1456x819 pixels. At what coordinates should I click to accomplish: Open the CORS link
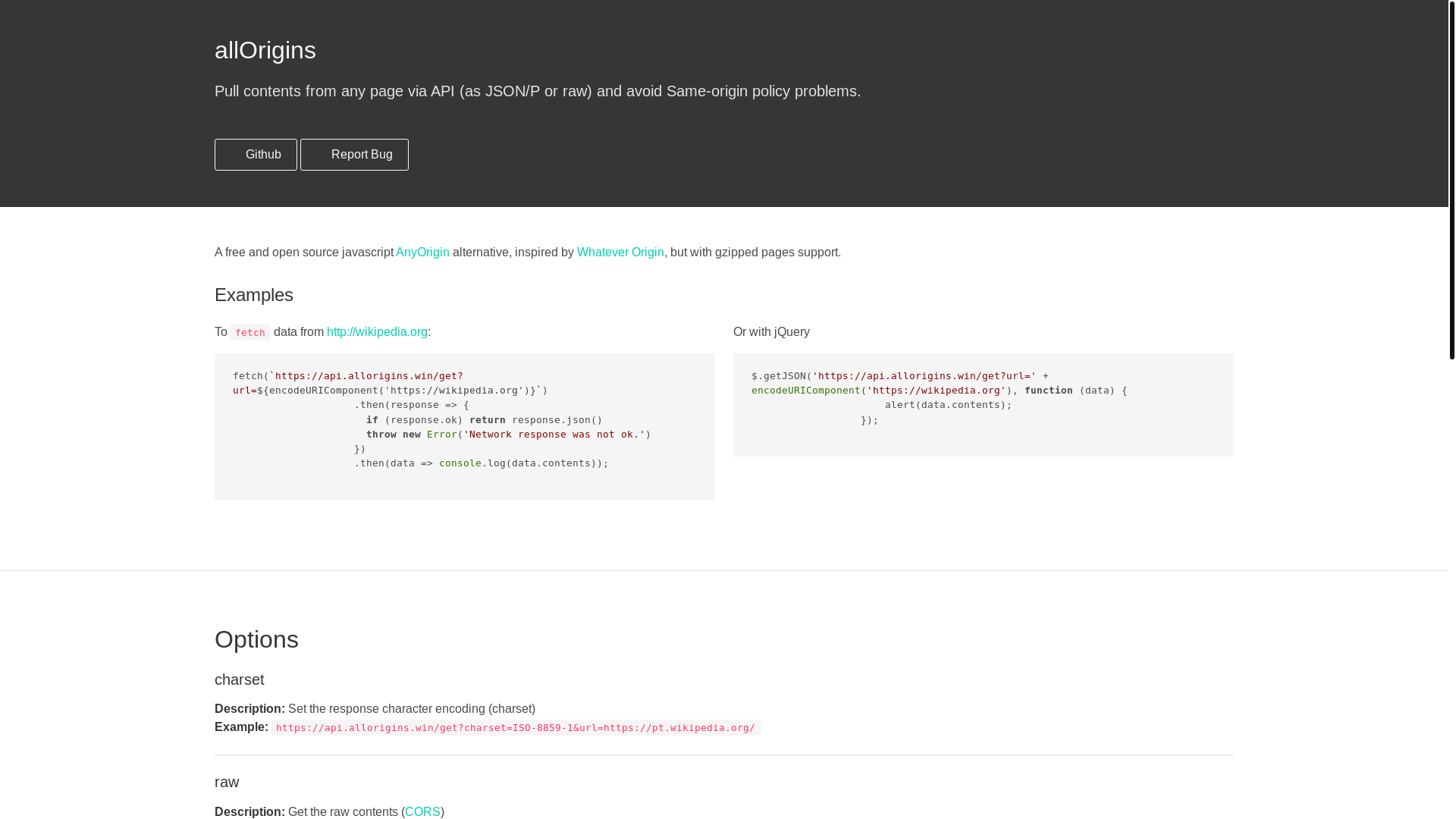(422, 811)
